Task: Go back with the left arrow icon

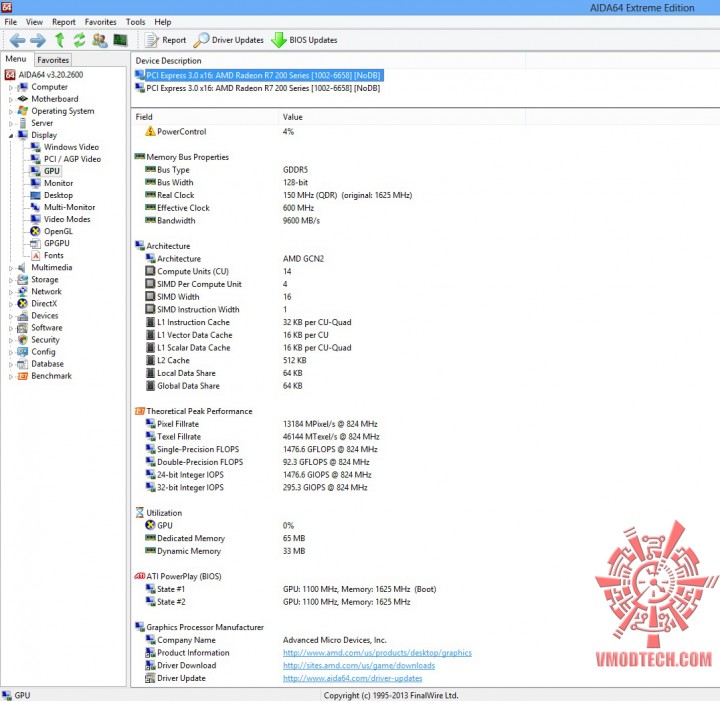Action: tap(17, 40)
